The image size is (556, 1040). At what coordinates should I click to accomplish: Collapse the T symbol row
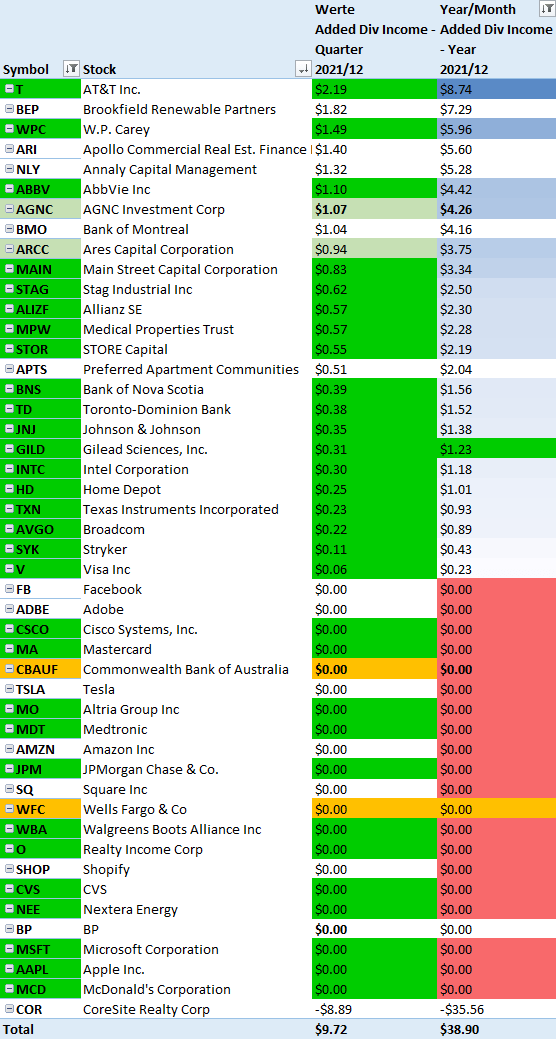9,89
